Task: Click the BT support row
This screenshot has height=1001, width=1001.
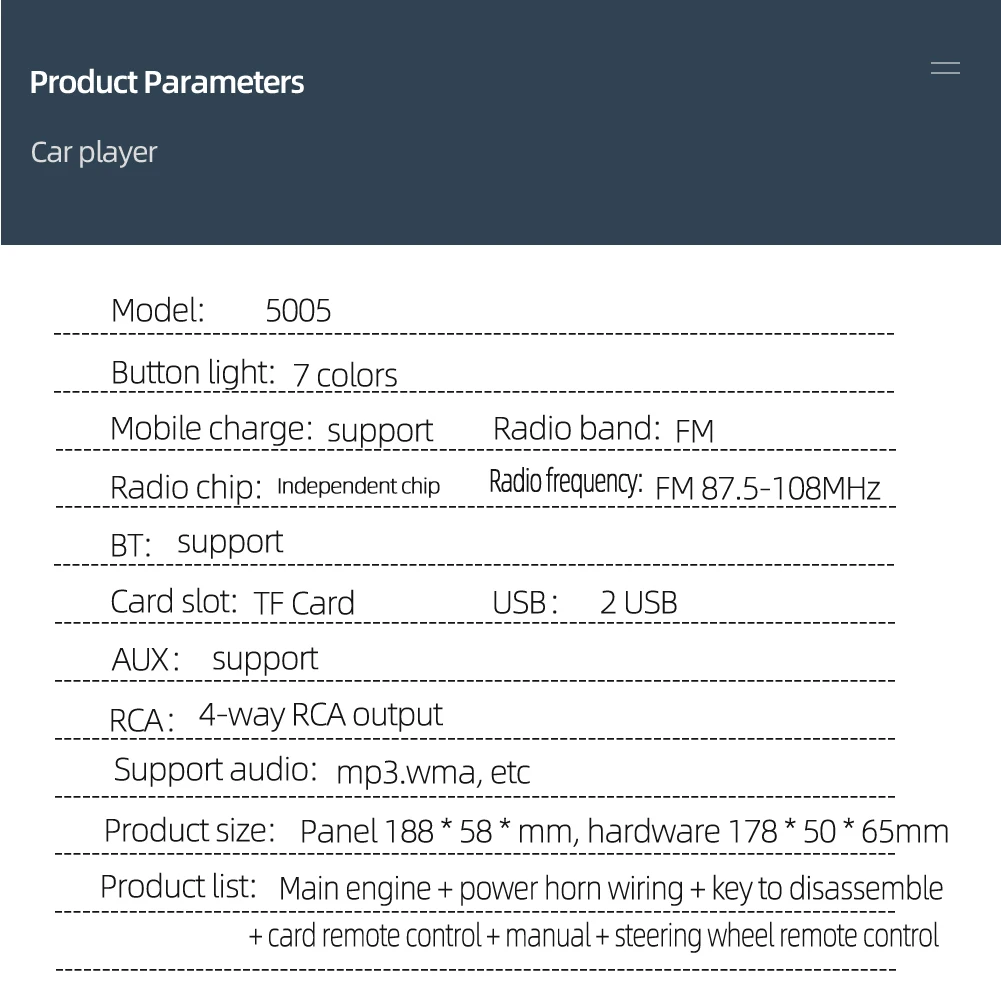Action: 197,543
